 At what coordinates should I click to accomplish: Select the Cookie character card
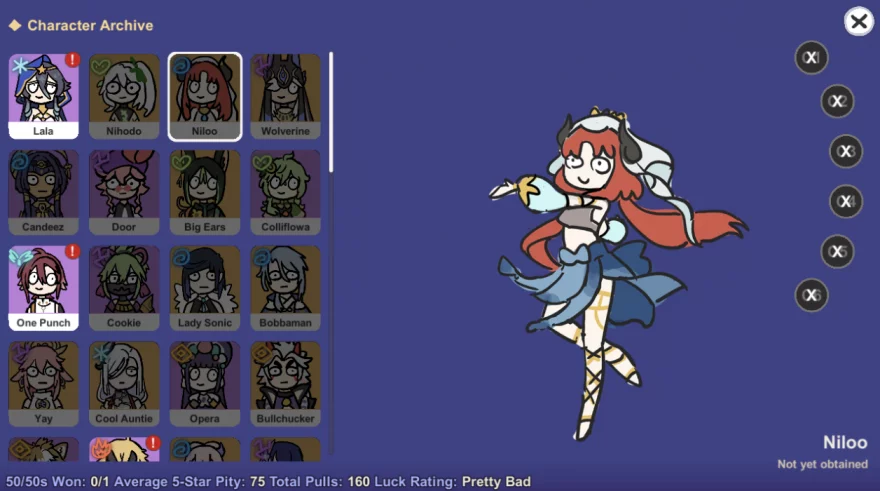click(x=124, y=288)
